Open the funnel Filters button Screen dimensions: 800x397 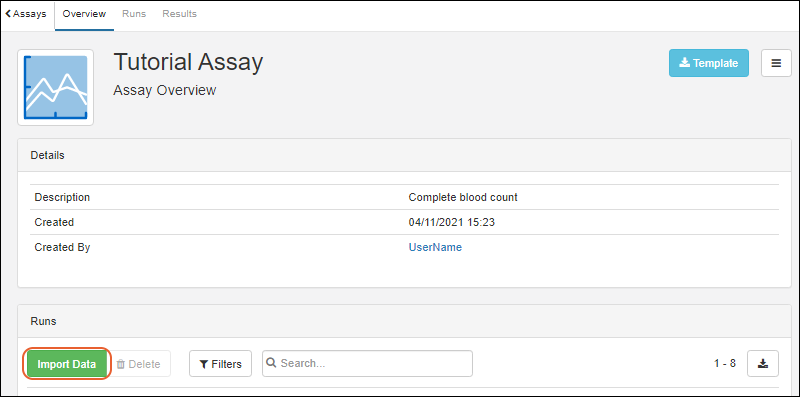tap(220, 364)
